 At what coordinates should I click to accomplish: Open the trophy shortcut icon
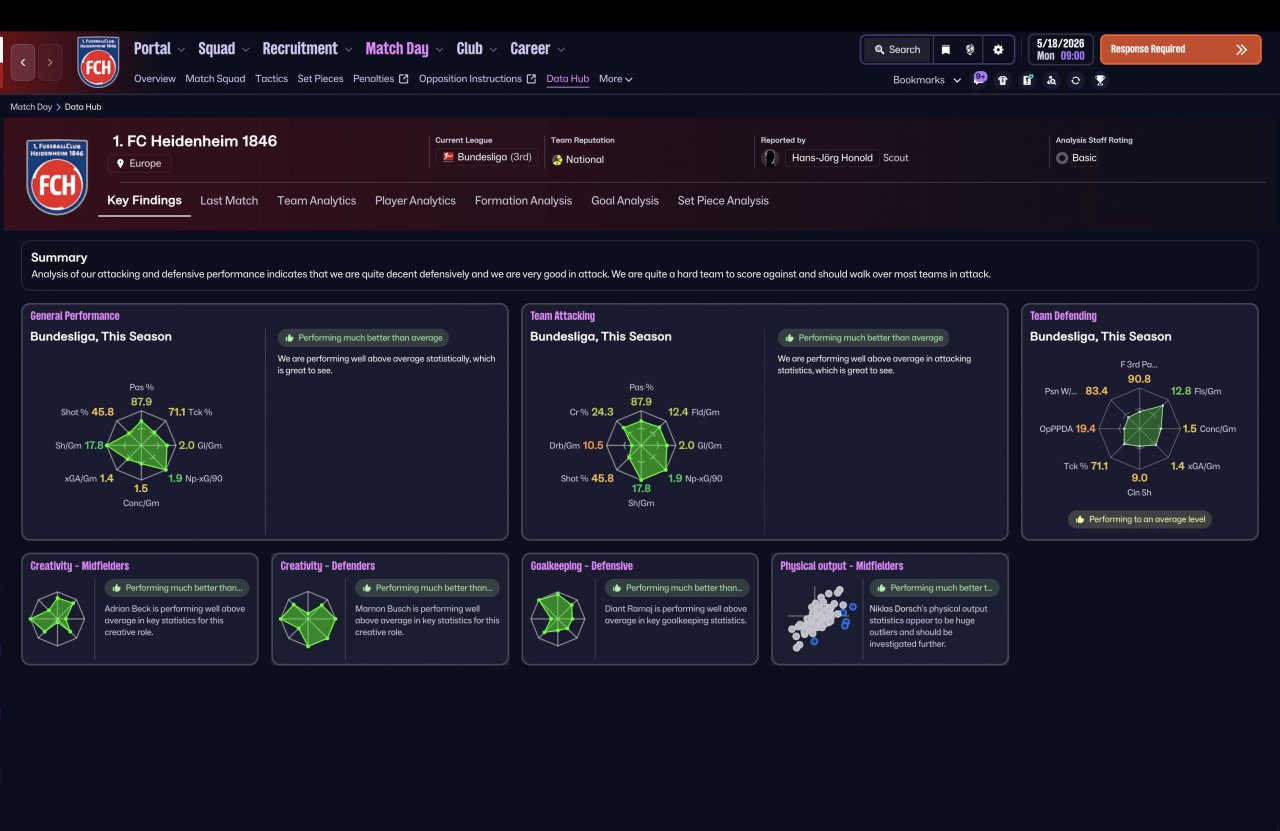pos(1100,80)
